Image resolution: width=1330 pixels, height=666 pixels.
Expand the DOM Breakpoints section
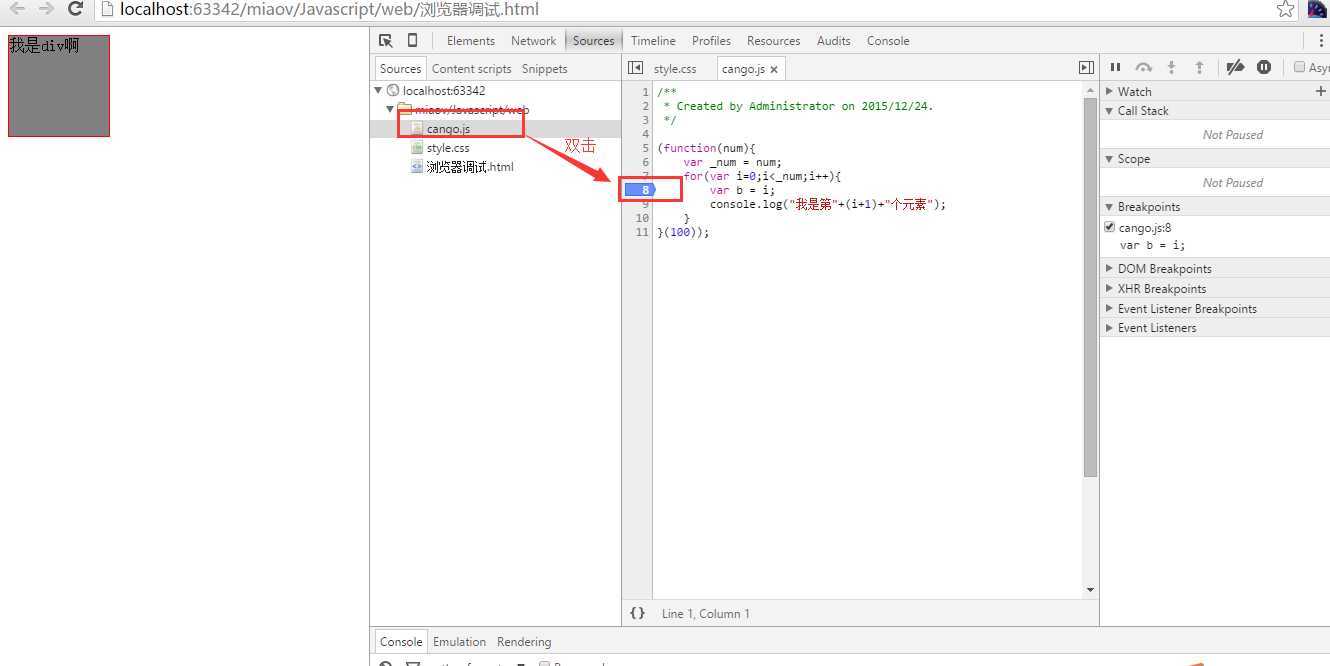[x=1109, y=269]
